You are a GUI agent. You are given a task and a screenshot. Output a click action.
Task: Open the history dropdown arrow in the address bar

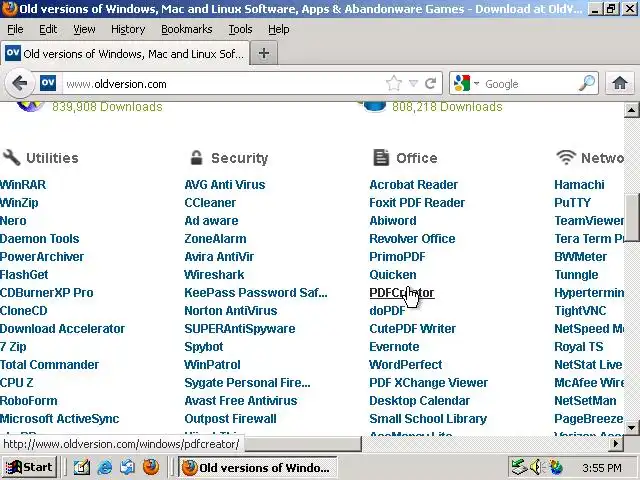point(413,84)
